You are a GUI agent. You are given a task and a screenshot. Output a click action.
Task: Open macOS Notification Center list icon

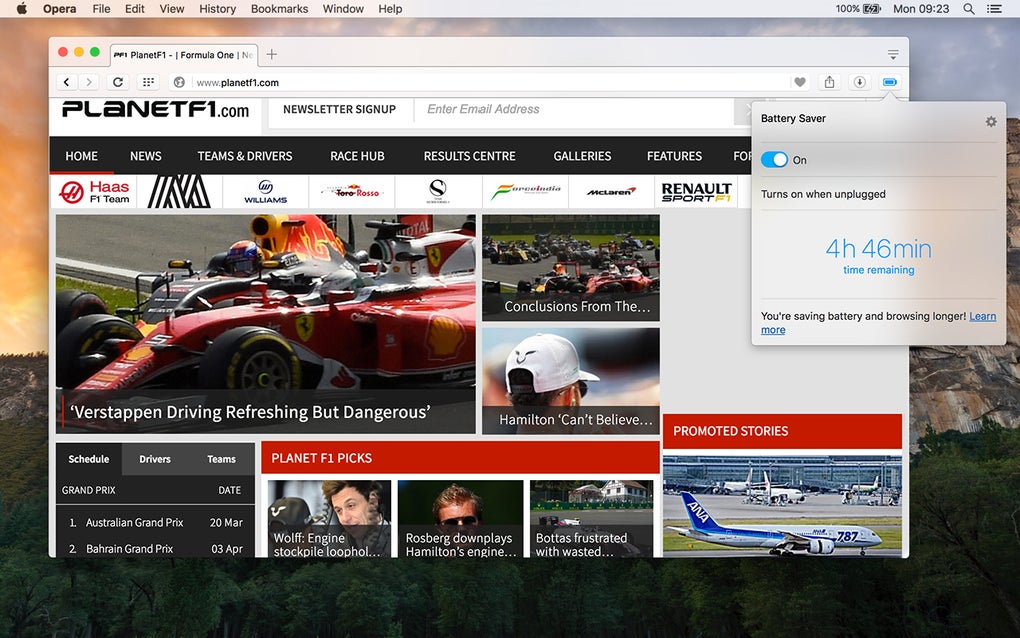point(994,9)
